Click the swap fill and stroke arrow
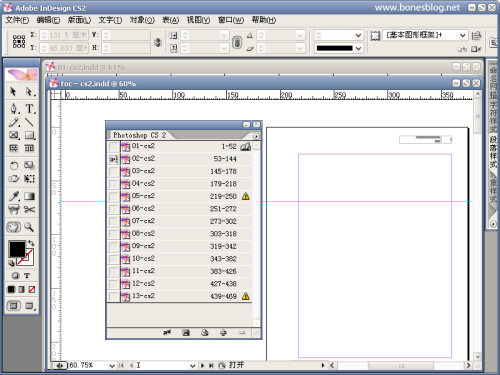500x375 pixels. [x=31, y=243]
